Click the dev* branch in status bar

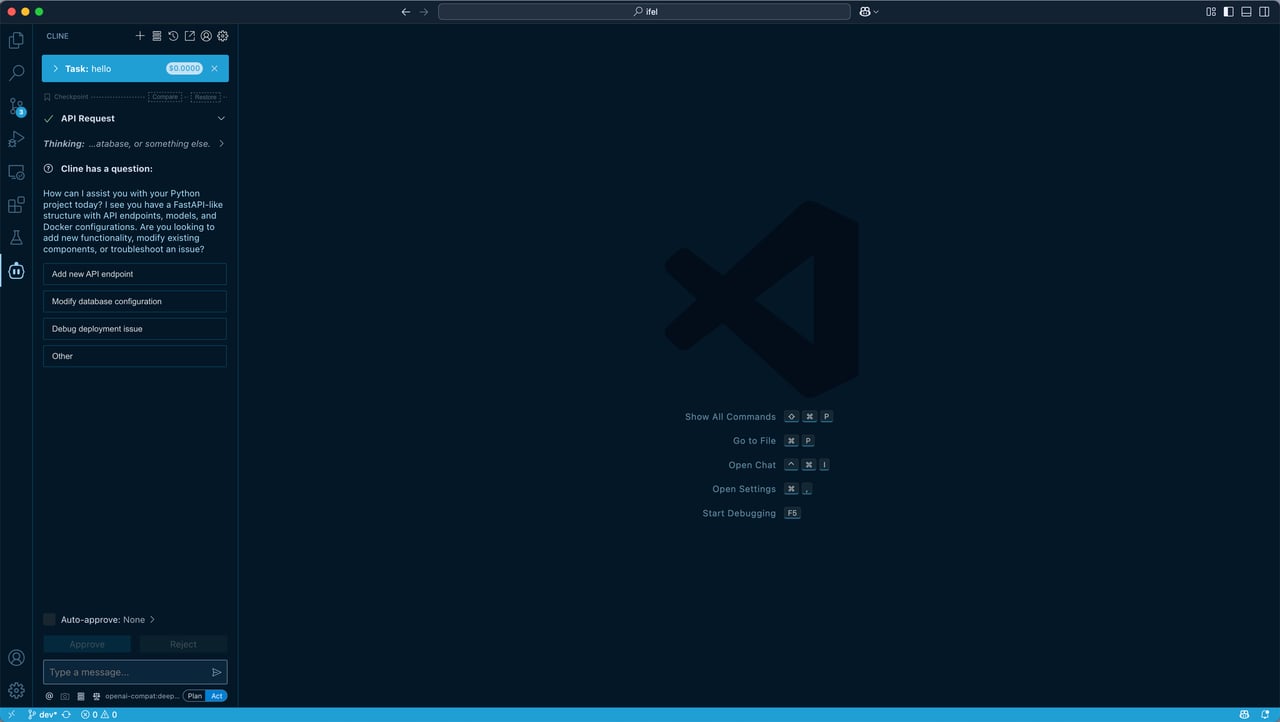pos(41,715)
